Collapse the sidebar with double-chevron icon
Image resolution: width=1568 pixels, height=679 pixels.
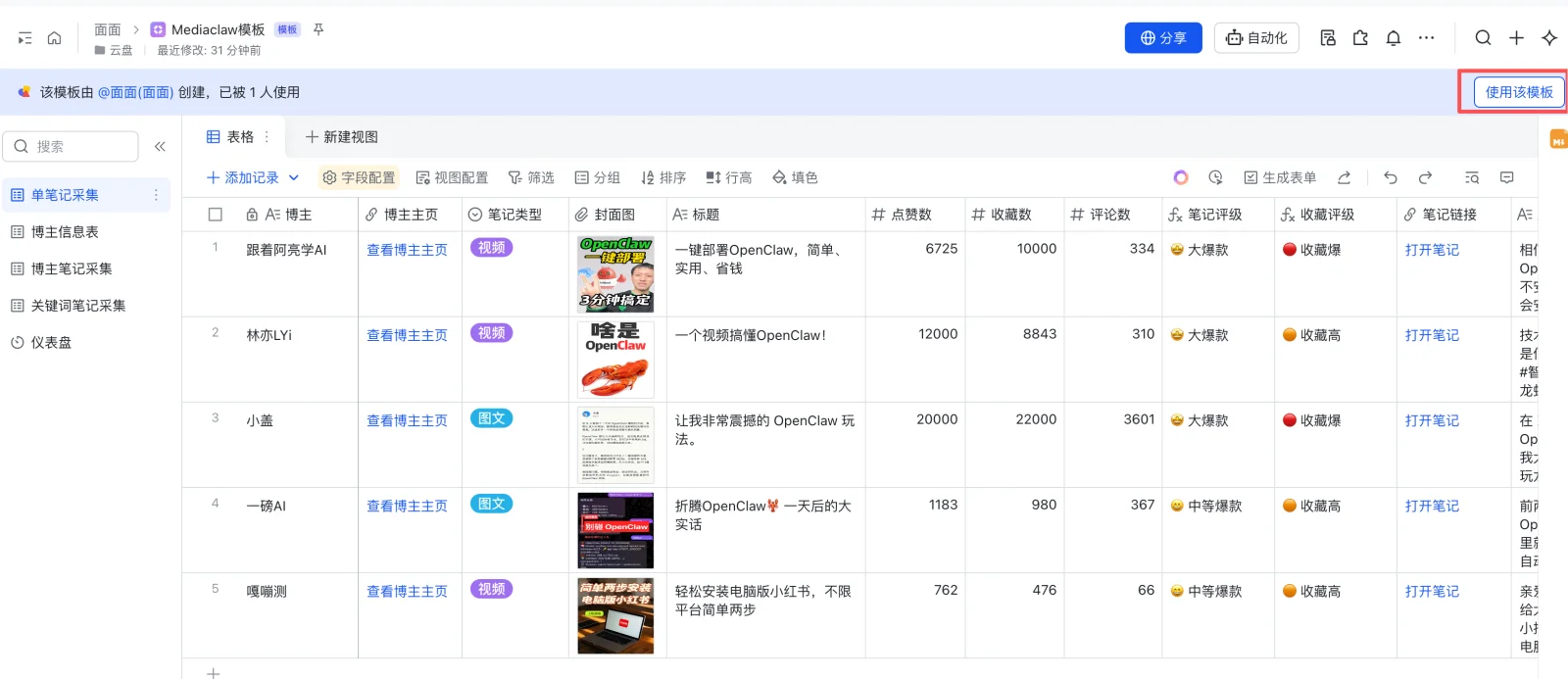[160, 146]
